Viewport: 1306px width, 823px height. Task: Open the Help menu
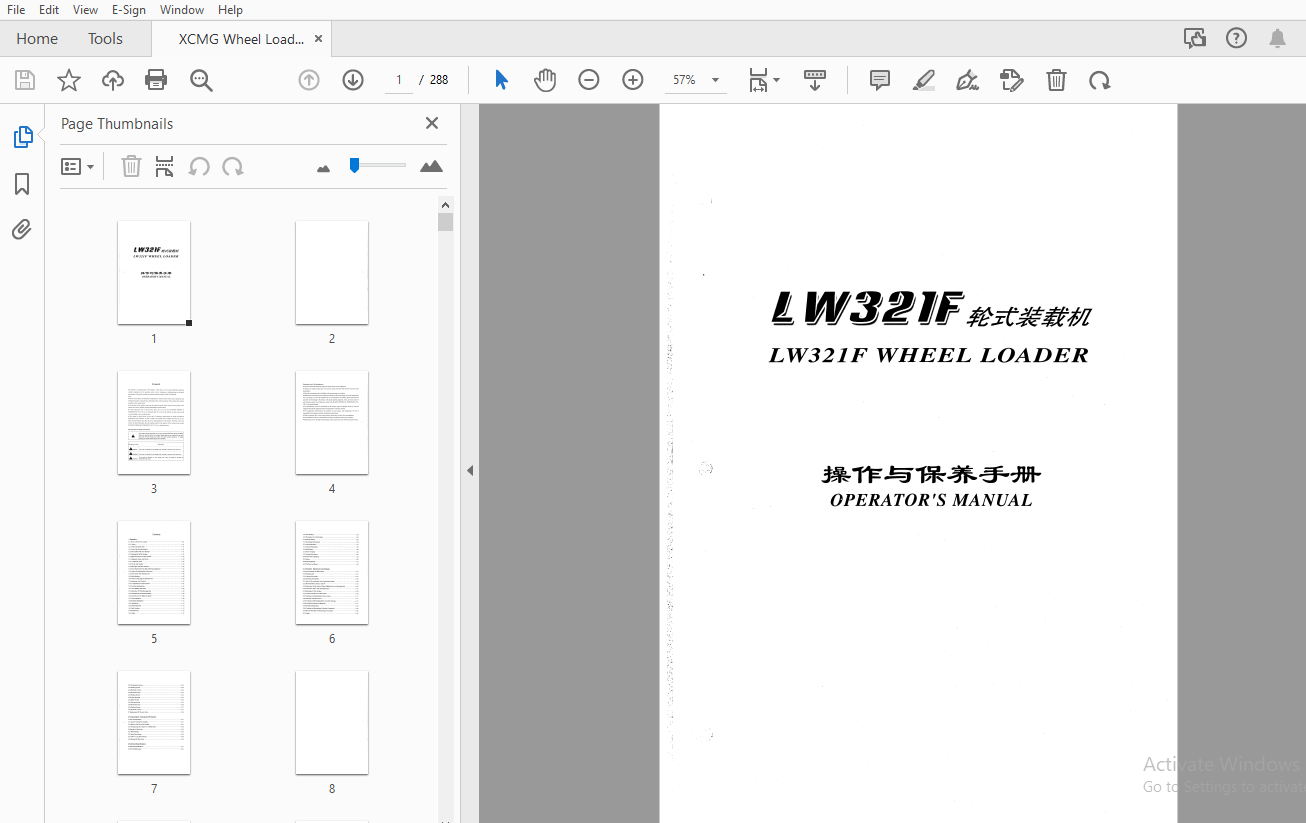coord(230,9)
